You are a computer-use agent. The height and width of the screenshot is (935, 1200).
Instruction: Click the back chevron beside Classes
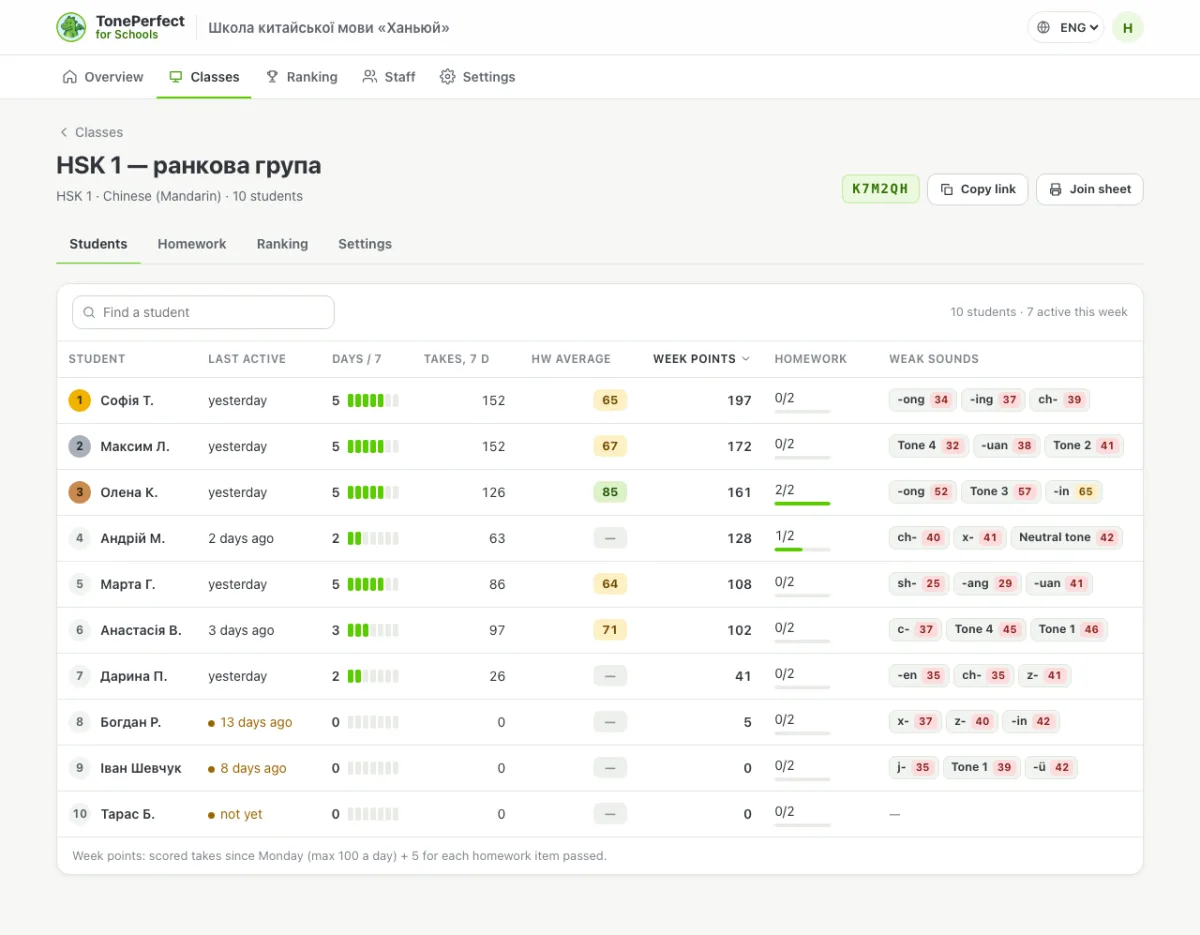coord(63,132)
